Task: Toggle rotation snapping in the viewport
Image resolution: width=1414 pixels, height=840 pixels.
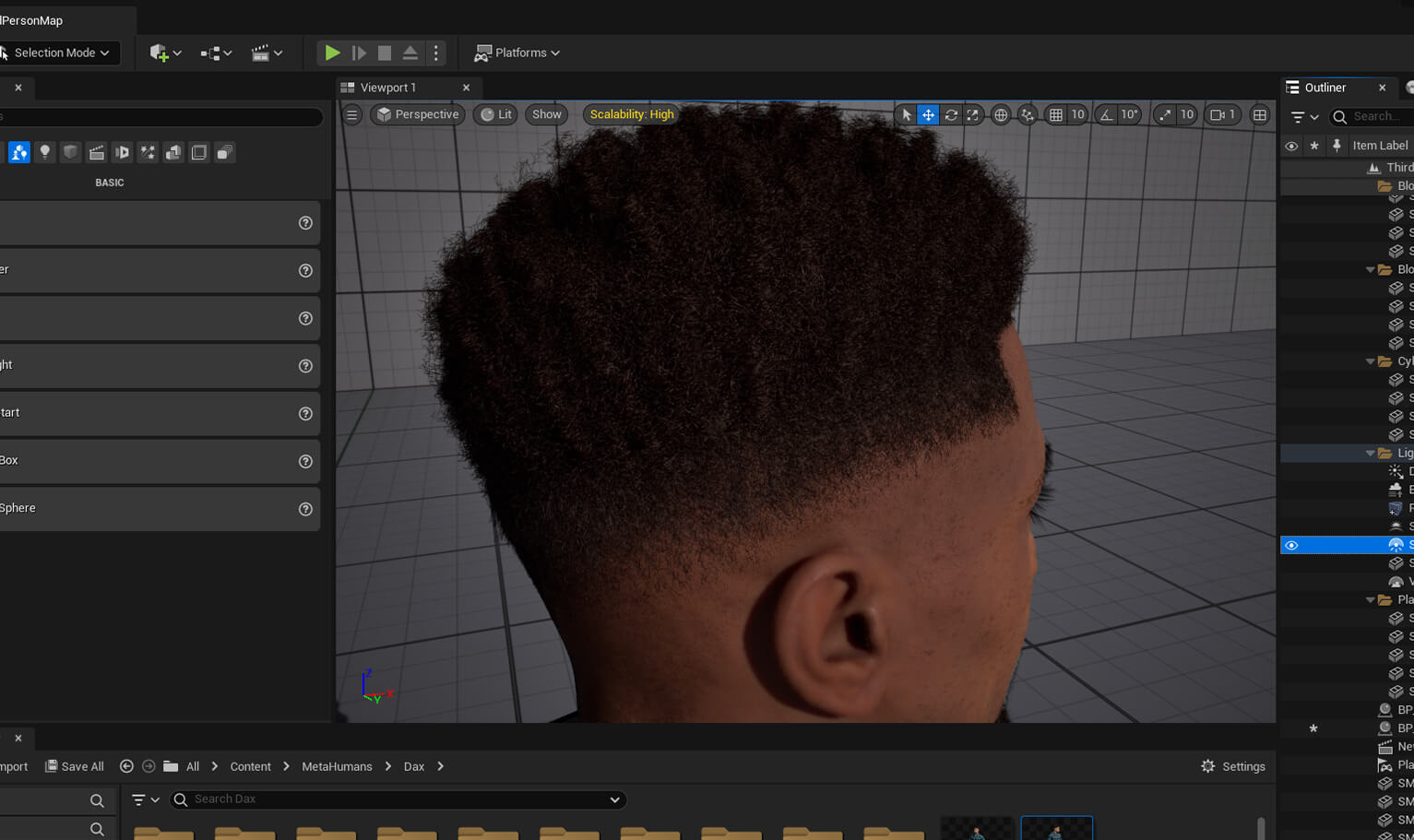Action: coord(1107,114)
